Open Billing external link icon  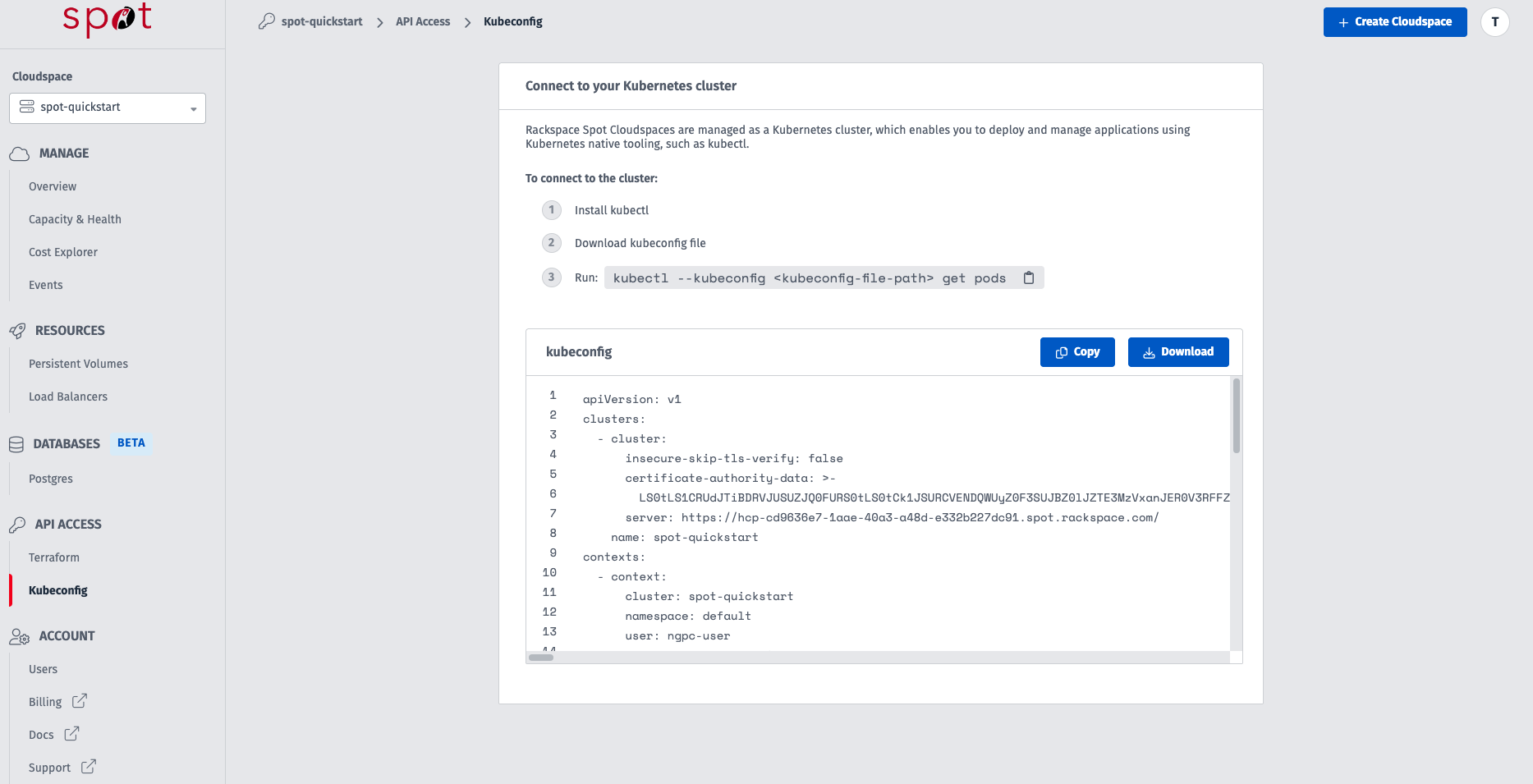(80, 701)
